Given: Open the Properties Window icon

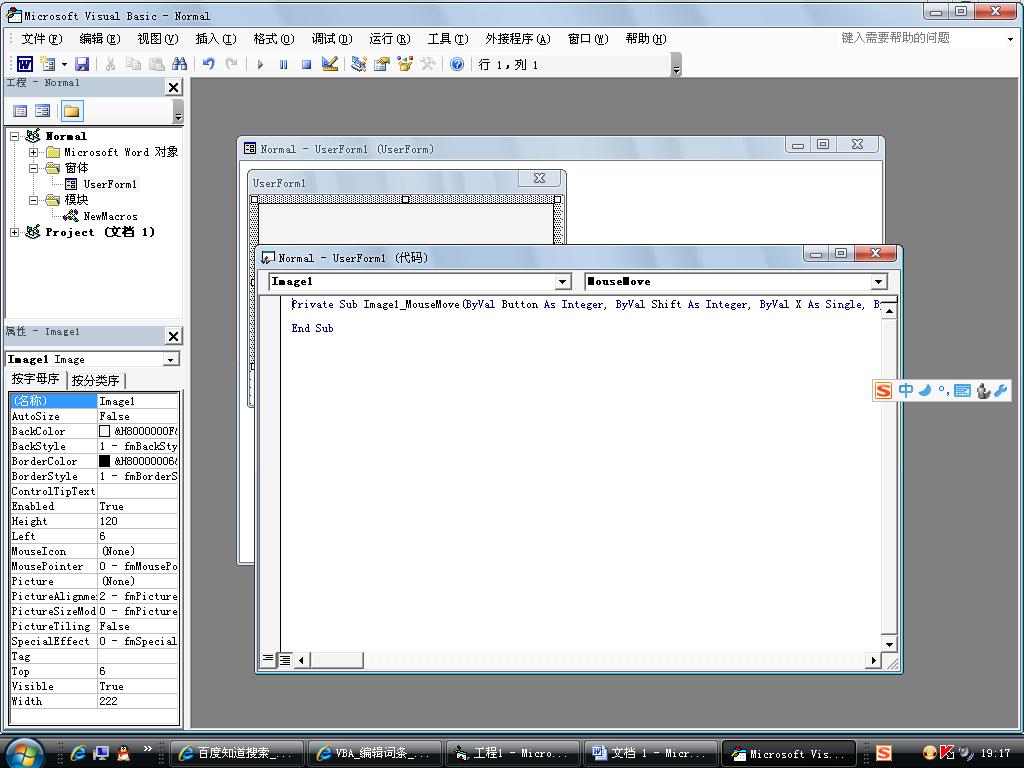Looking at the screenshot, I should (x=382, y=64).
